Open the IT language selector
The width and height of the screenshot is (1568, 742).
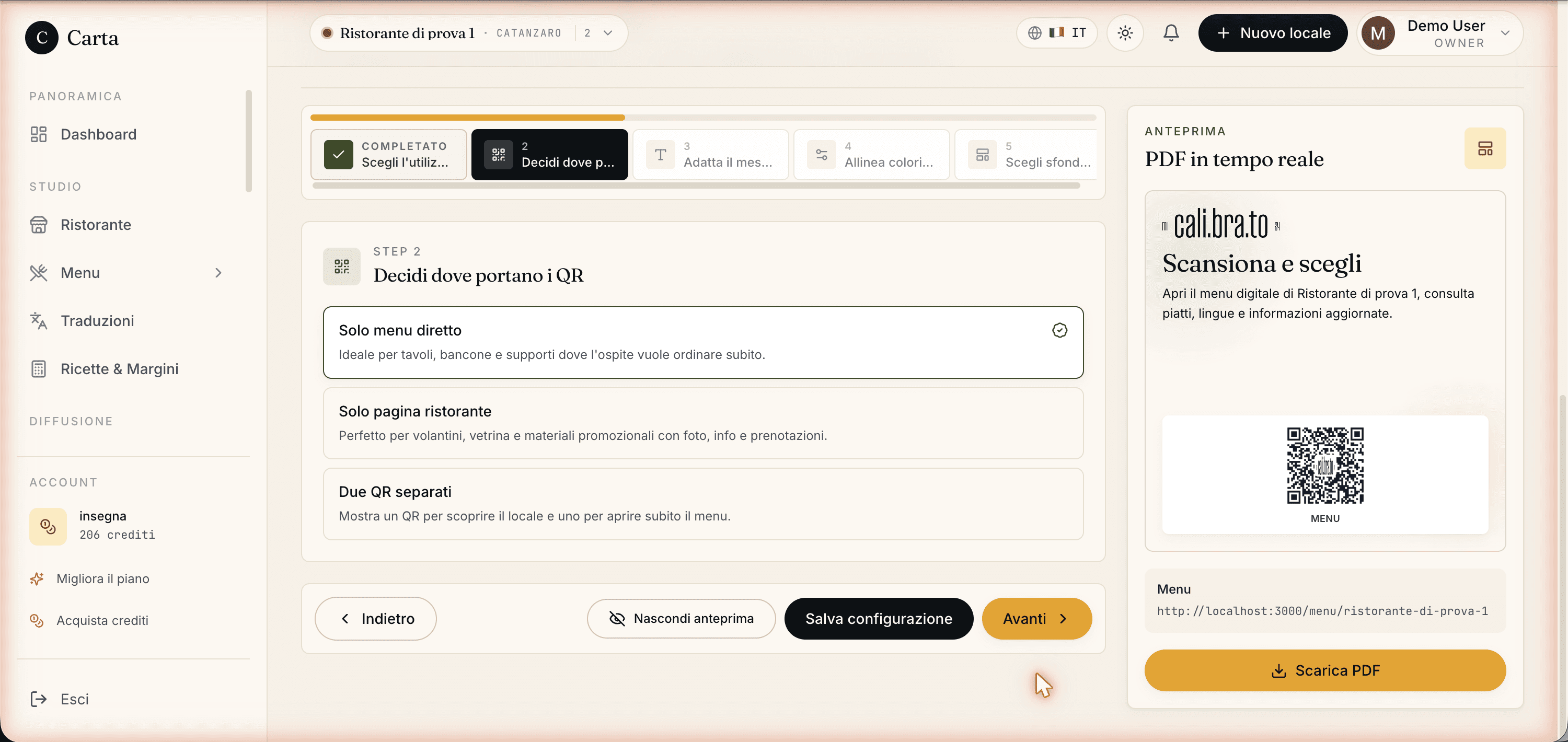point(1057,33)
